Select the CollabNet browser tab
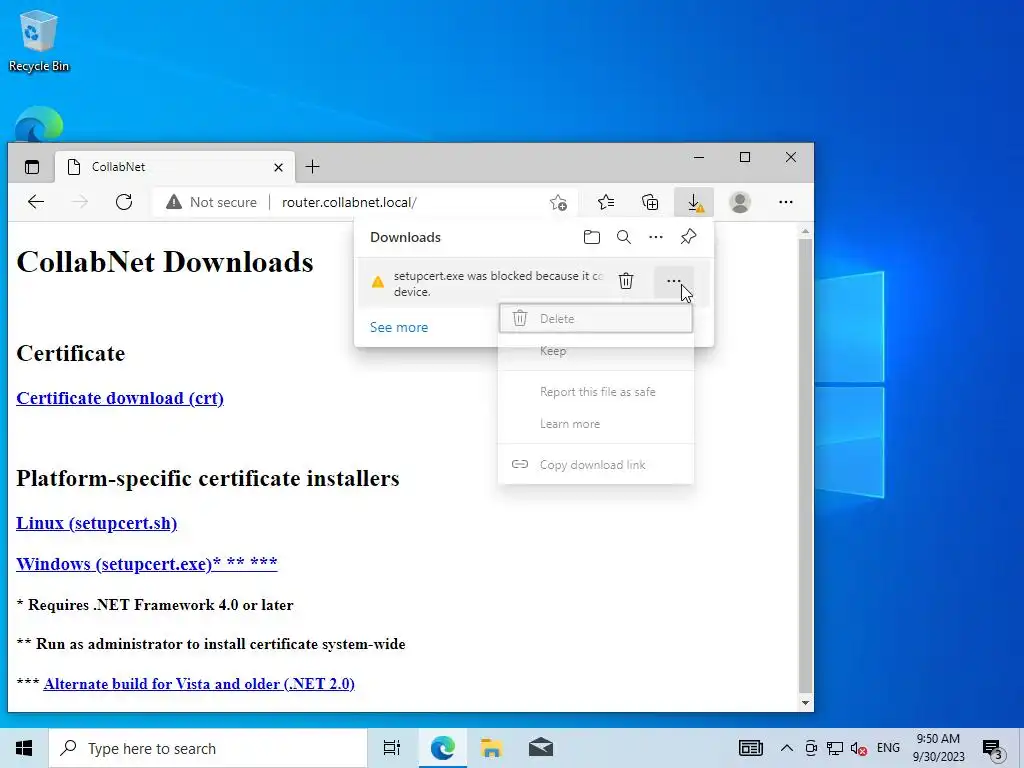Viewport: 1024px width, 768px height. [175, 167]
